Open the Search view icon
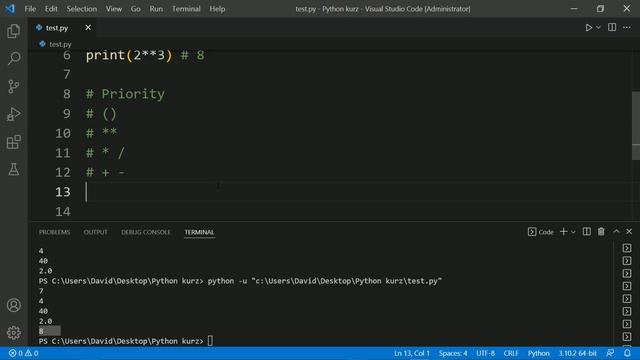 [x=13, y=59]
